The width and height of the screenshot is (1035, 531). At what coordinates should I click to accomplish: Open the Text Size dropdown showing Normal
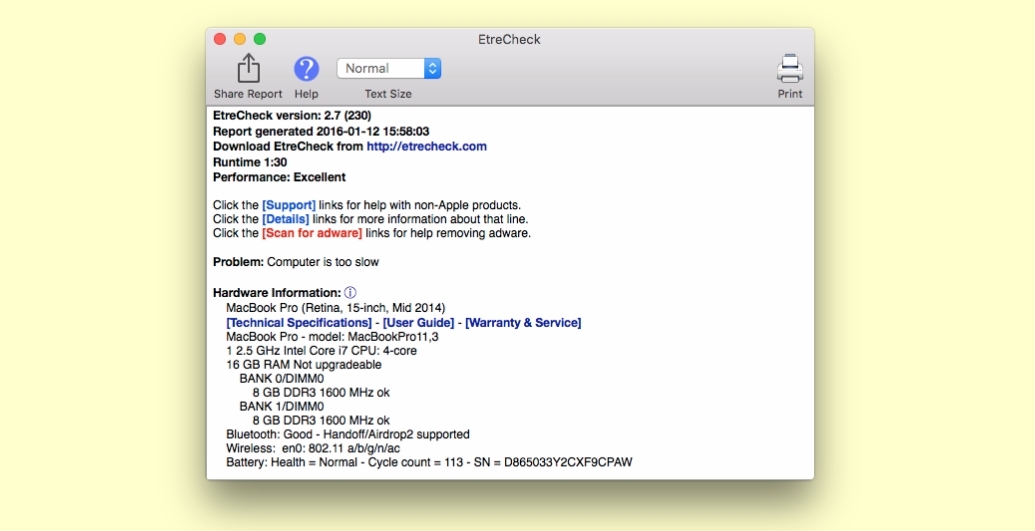click(x=389, y=69)
